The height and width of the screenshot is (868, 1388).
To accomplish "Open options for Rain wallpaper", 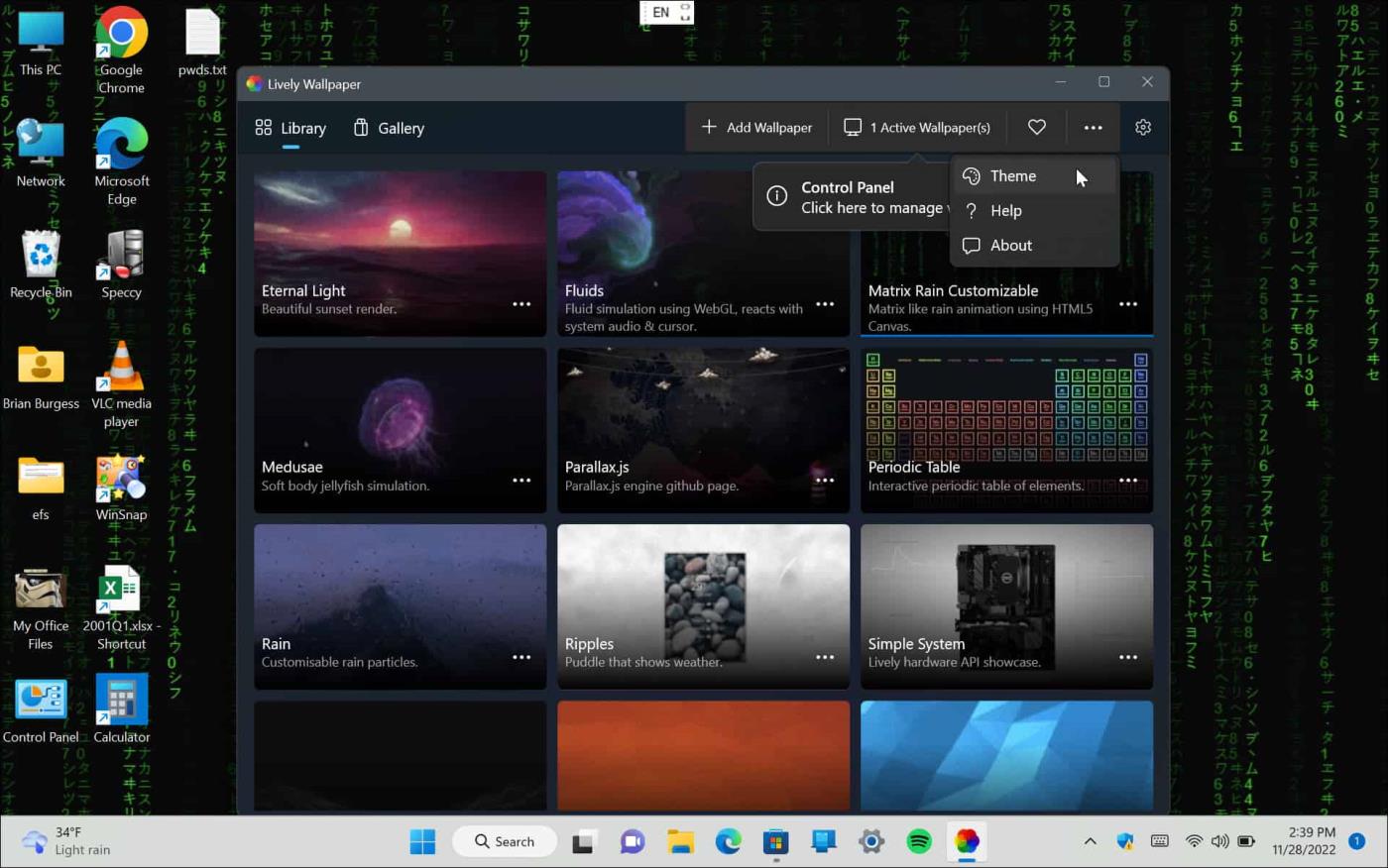I will point(521,657).
